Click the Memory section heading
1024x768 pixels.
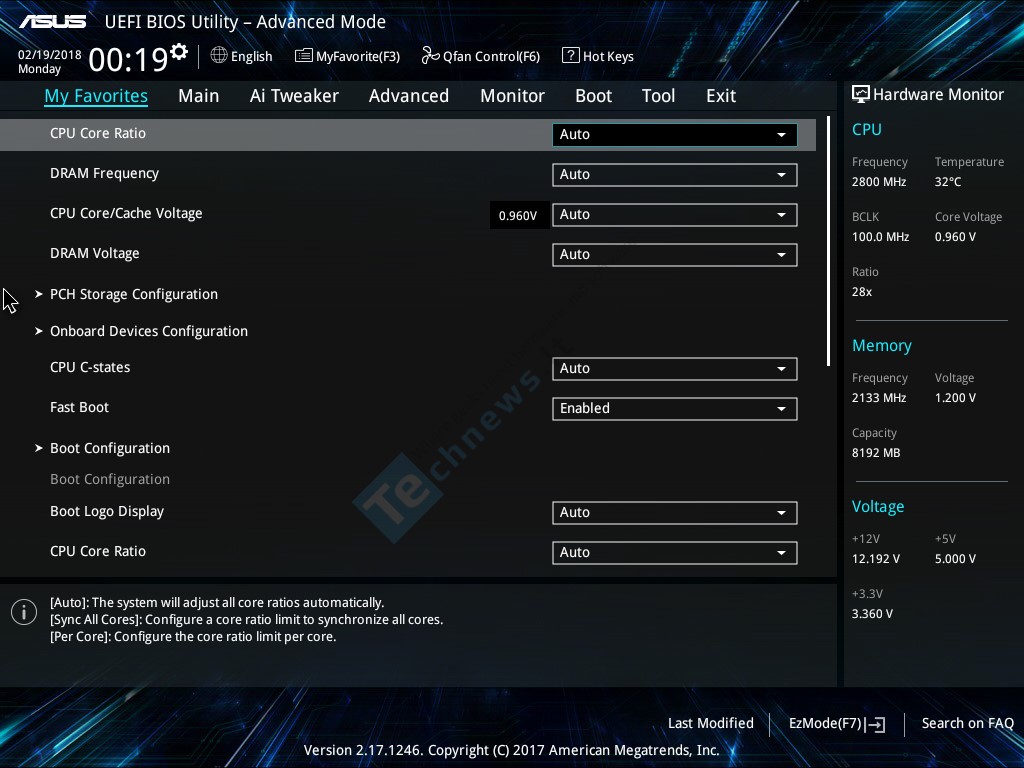coord(882,345)
